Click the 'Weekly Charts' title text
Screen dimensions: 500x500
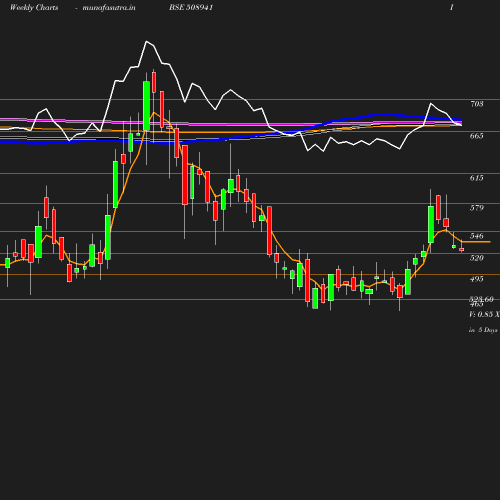coord(34,8)
